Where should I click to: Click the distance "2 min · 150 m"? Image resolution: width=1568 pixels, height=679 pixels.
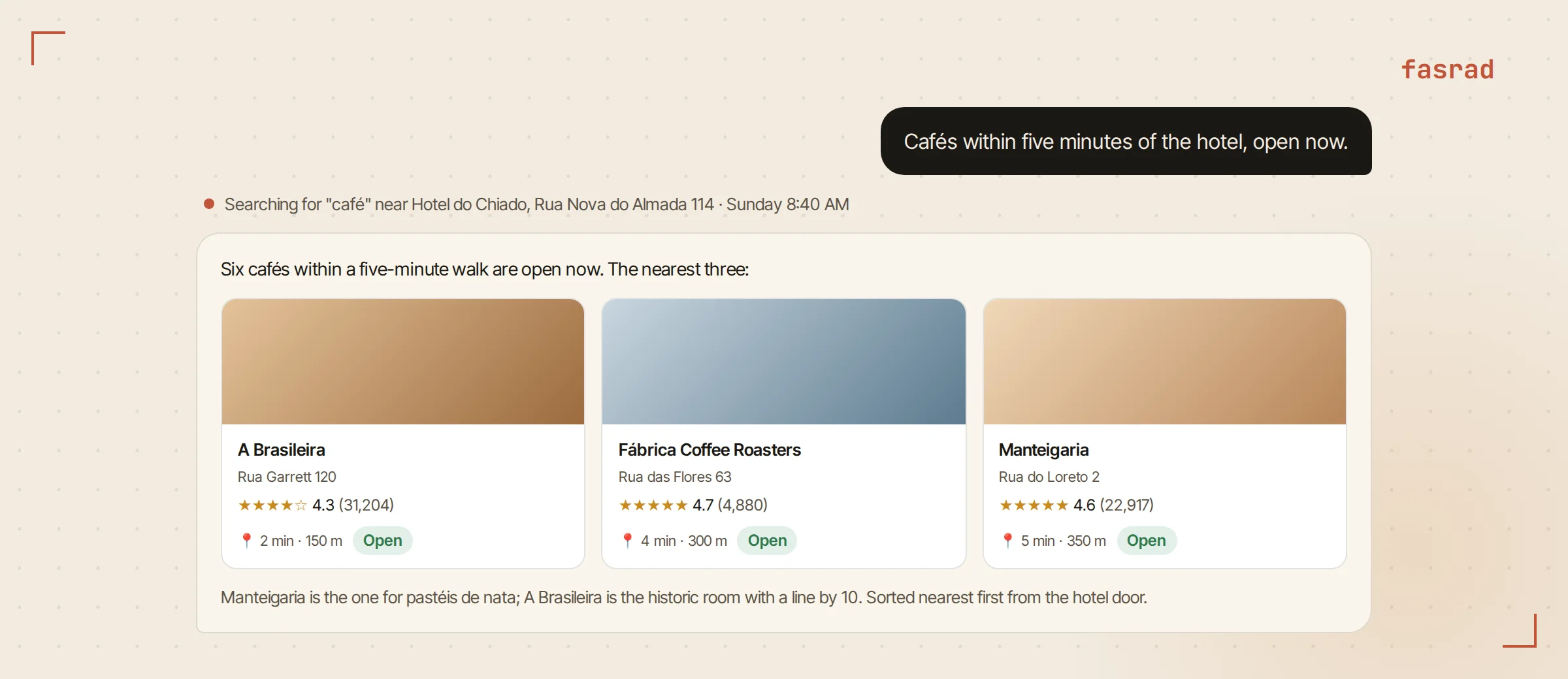(301, 541)
